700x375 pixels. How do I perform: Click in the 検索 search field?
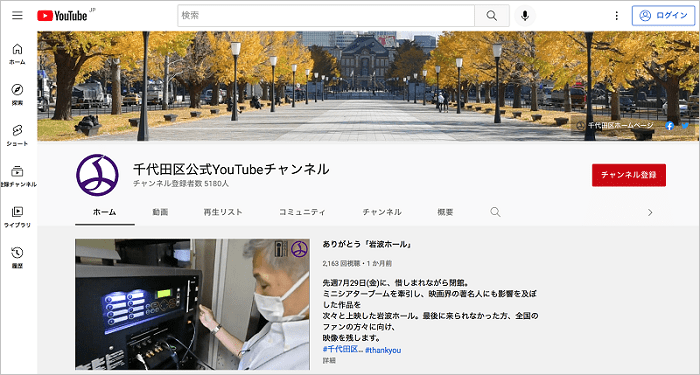(x=326, y=16)
